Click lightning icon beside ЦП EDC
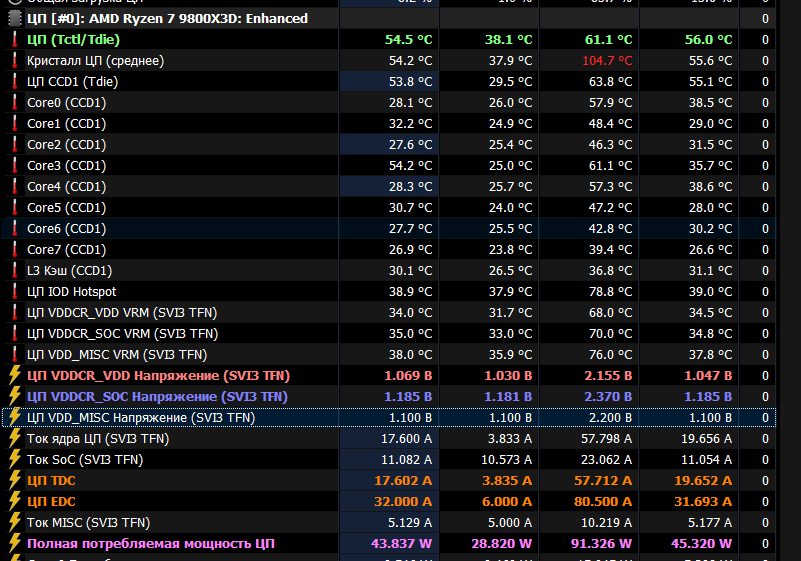Viewport: 801px width, 561px height. (15, 501)
